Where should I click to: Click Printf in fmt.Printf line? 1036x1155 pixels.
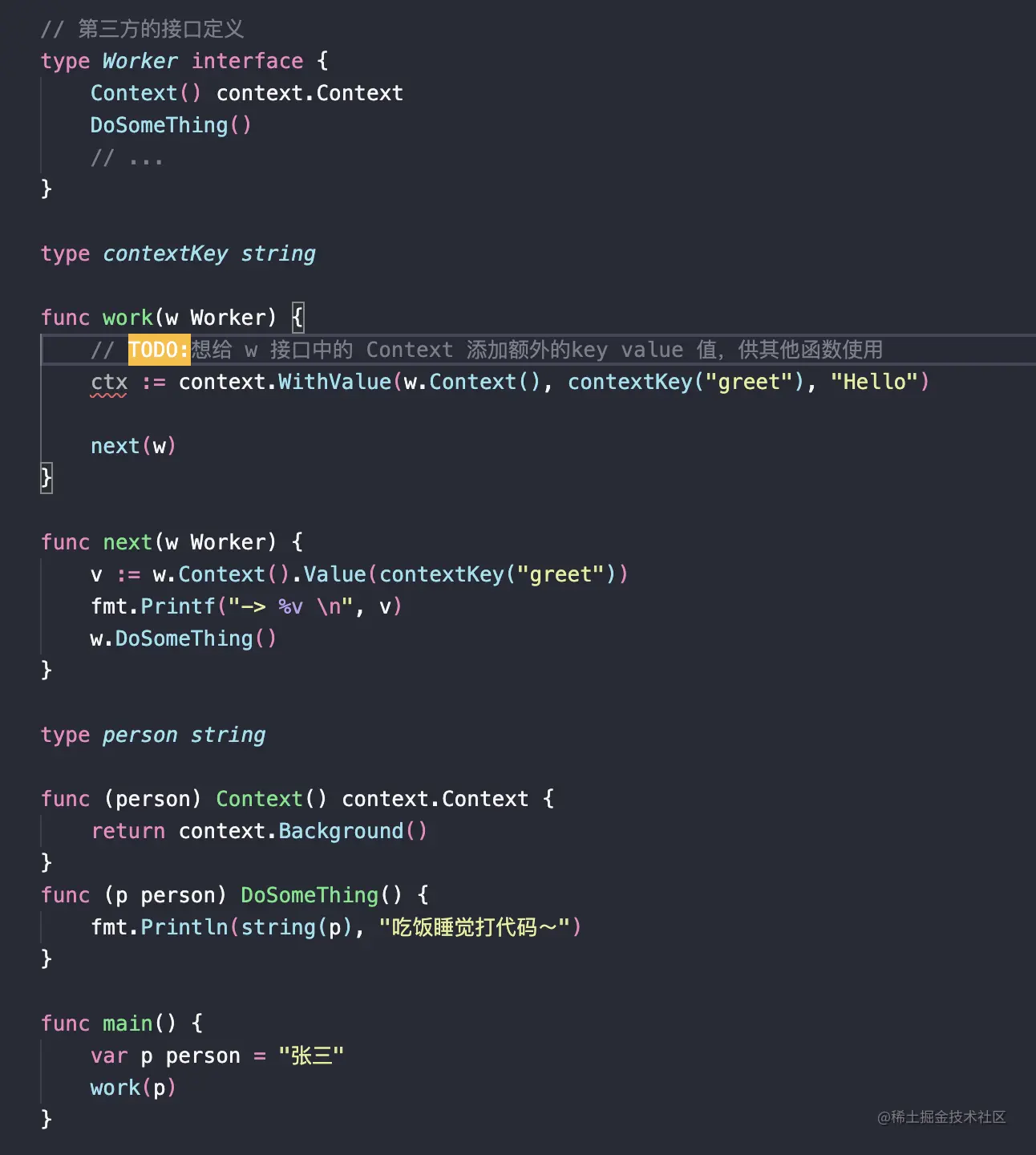pyautogui.click(x=178, y=606)
